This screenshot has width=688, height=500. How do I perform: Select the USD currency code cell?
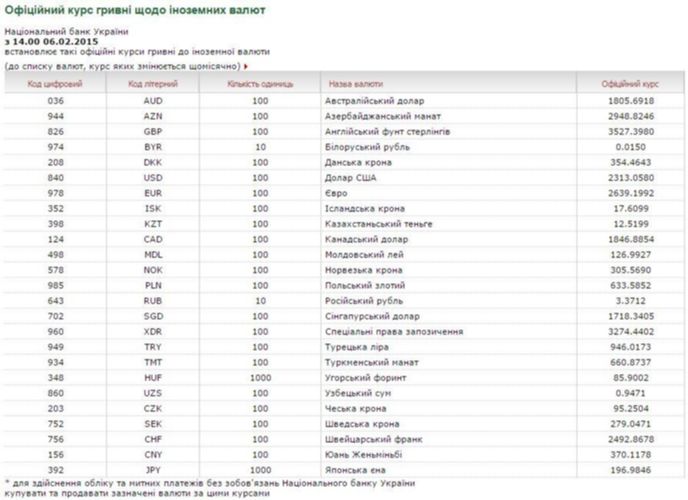pos(153,178)
